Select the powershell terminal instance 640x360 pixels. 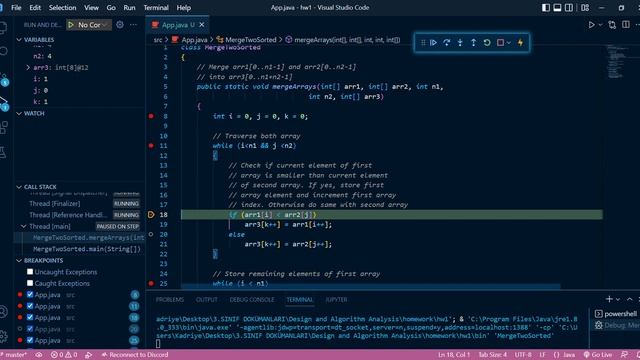(616, 313)
